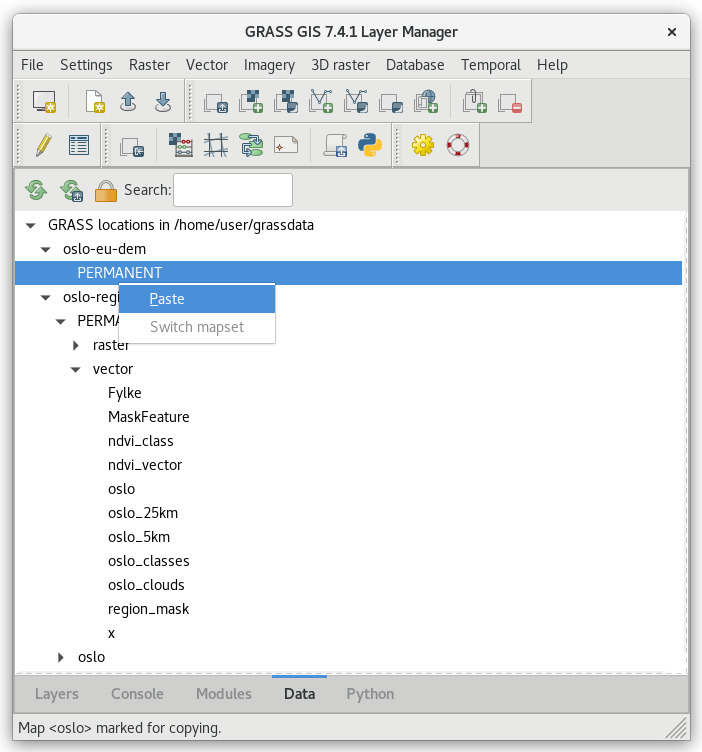Open the raster map calculator icon

(181, 145)
